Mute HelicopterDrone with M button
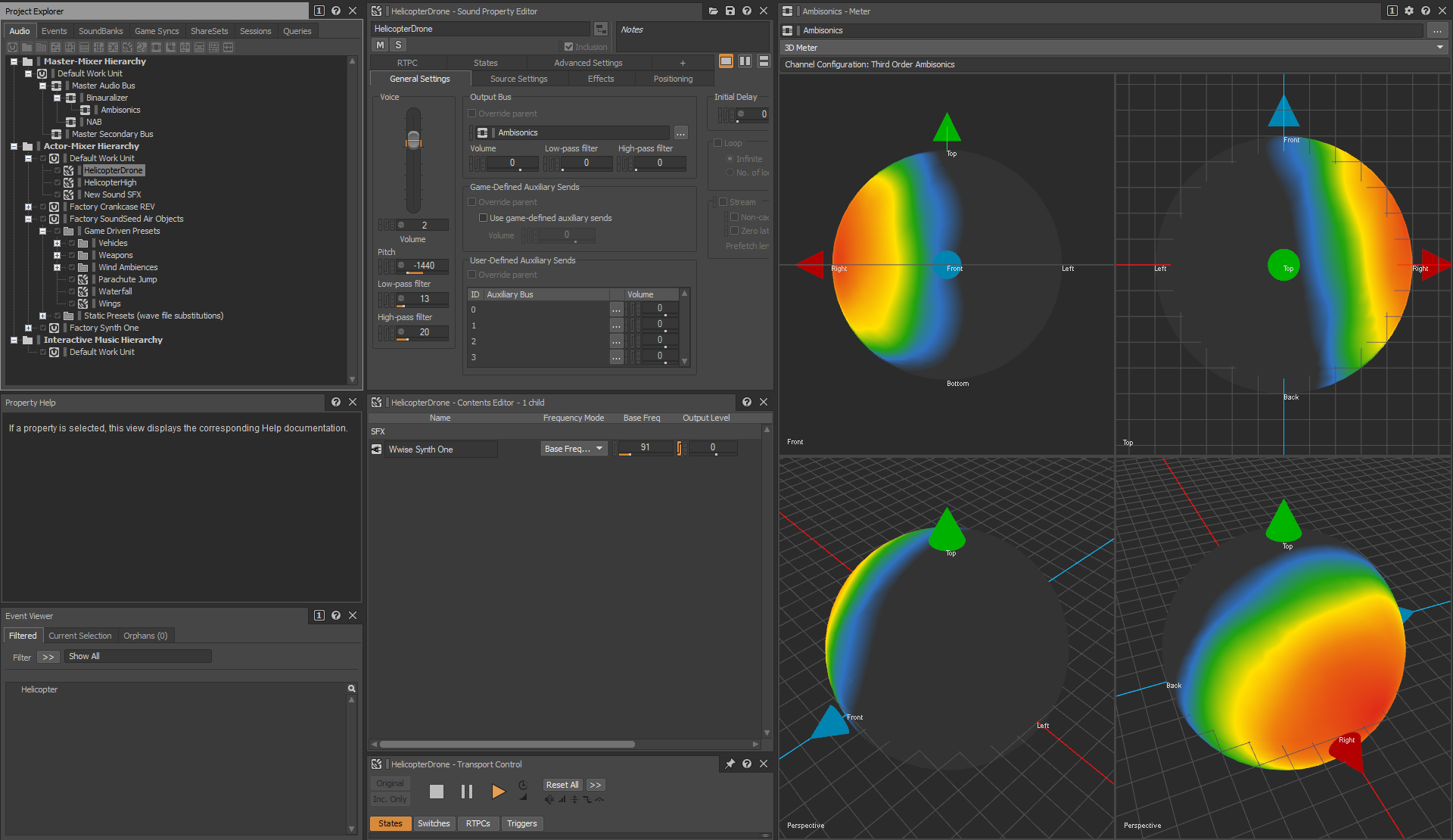The width and height of the screenshot is (1453, 840). coord(380,45)
